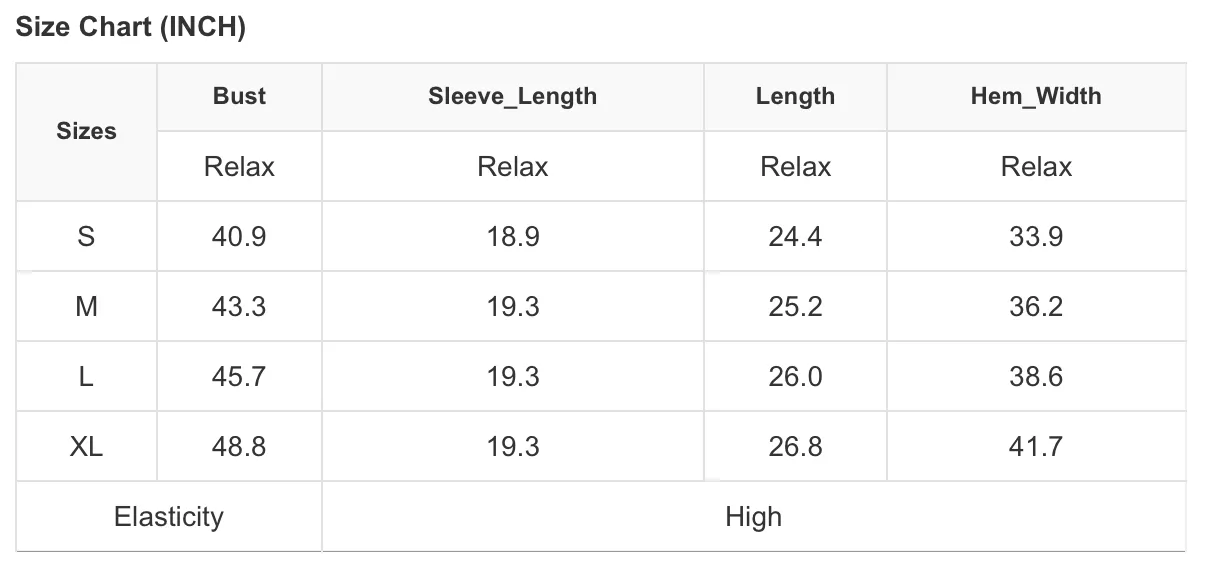Click the 26.0 length value
The image size is (1206, 572).
tap(795, 376)
